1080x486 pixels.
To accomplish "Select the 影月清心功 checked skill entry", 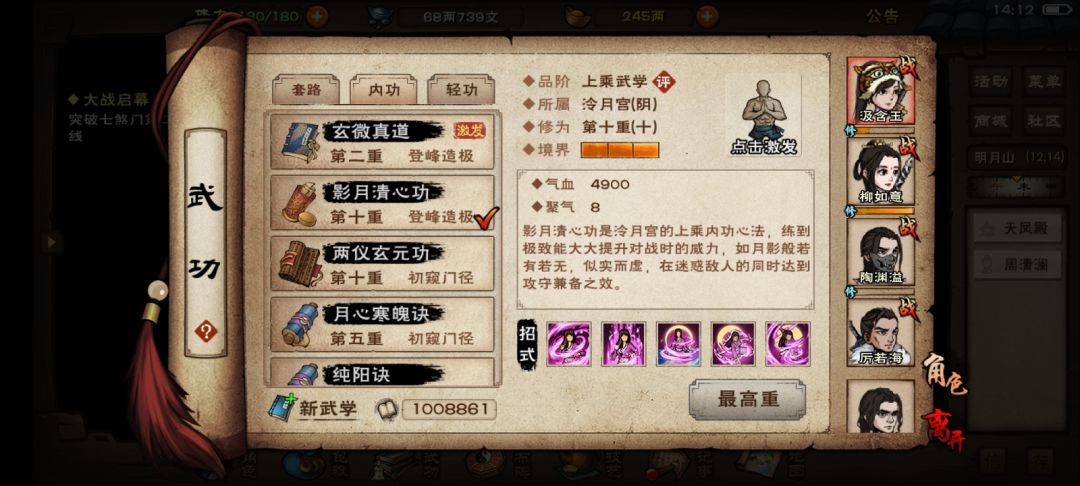I will click(x=382, y=202).
